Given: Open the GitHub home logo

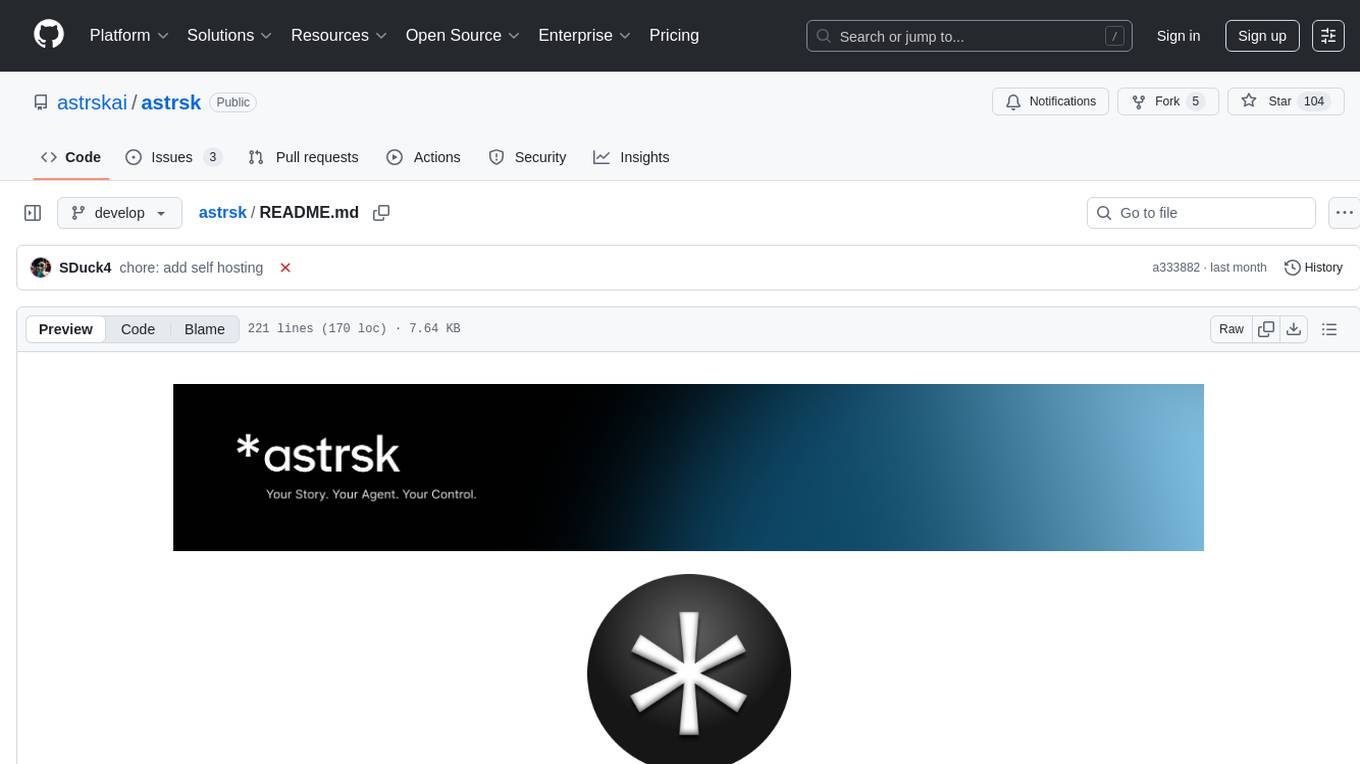Looking at the screenshot, I should coord(49,35).
